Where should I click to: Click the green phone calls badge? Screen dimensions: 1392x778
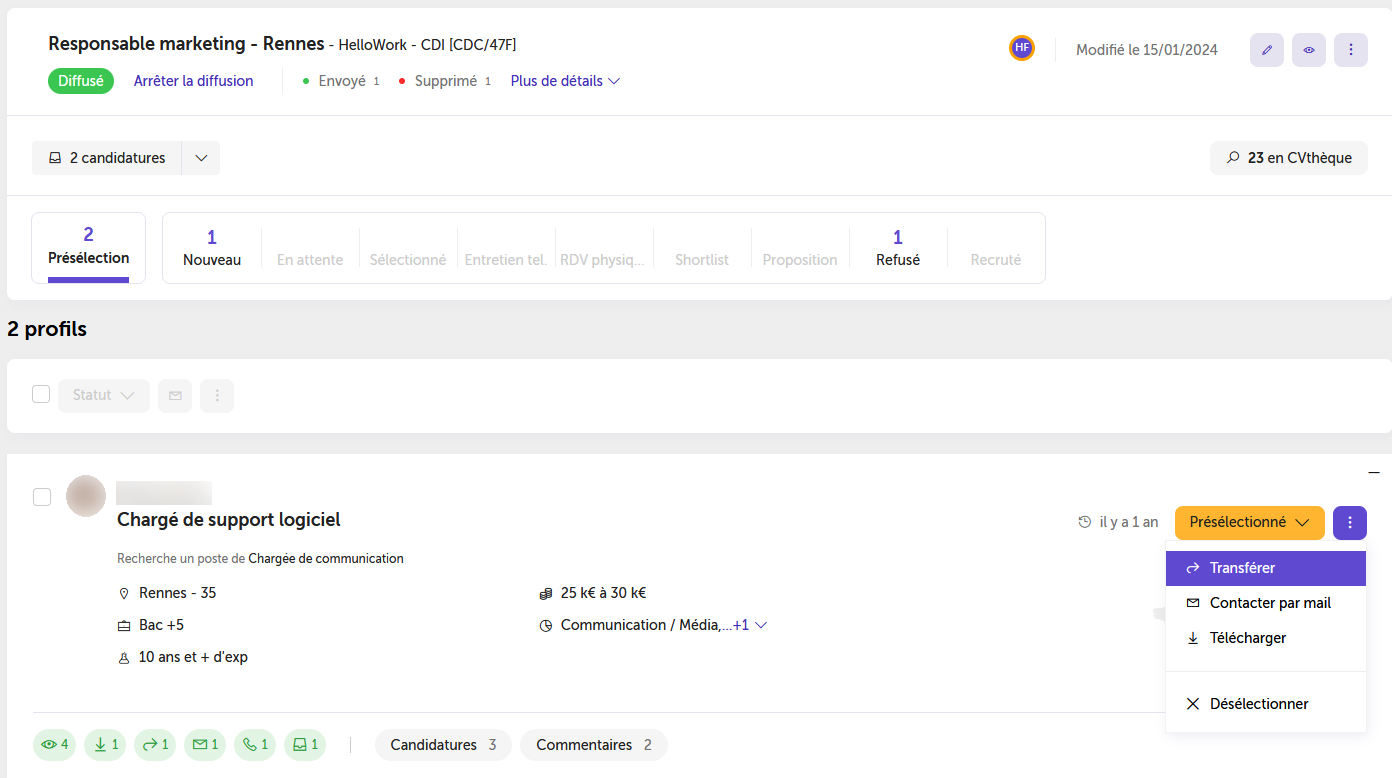[255, 745]
